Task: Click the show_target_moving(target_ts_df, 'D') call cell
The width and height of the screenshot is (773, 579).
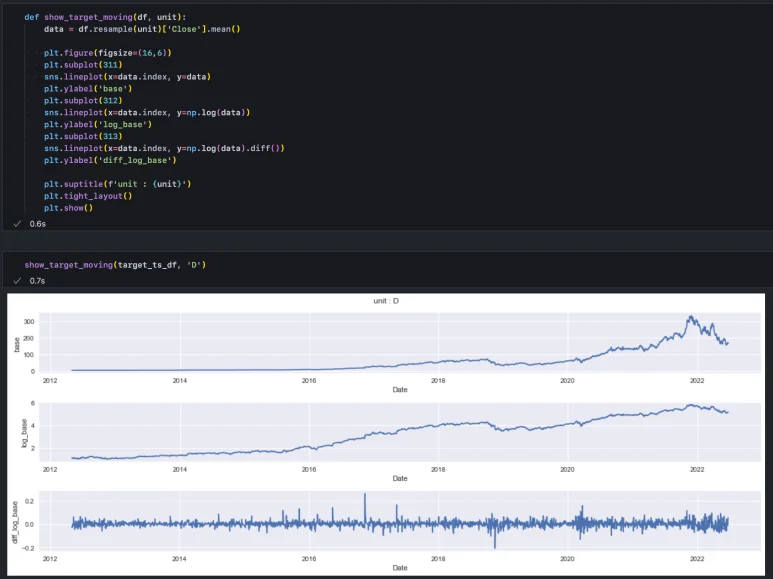Action: (x=115, y=265)
